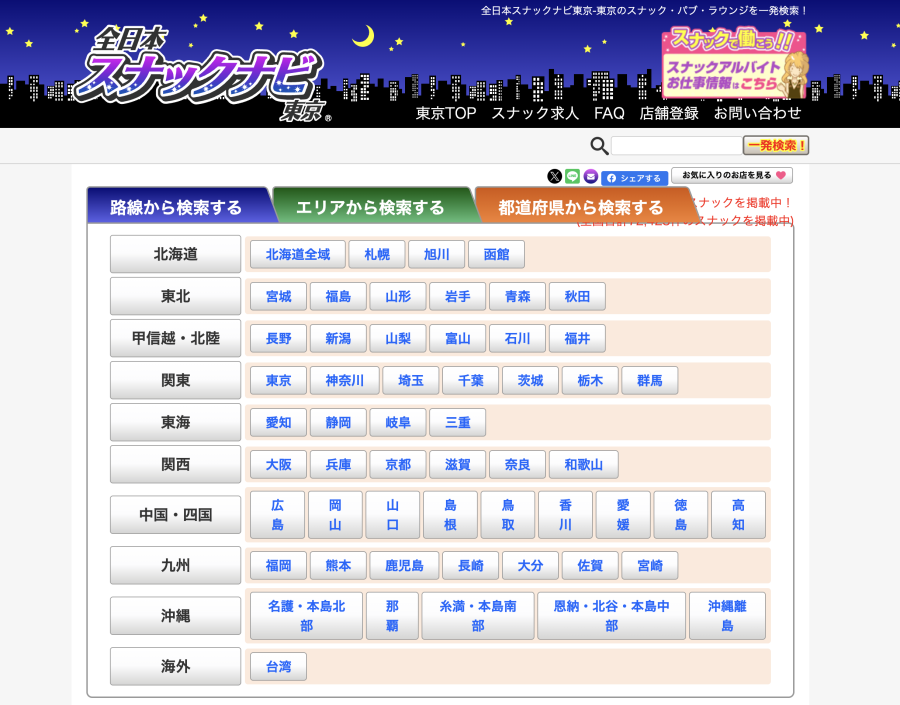Choose 広島 prefecture

278,514
